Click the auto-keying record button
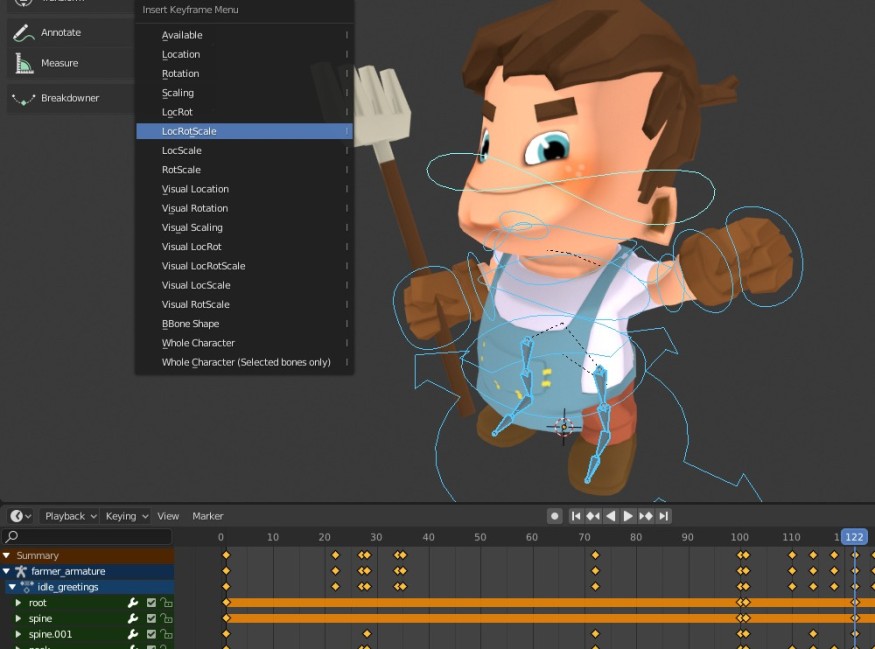 554,516
